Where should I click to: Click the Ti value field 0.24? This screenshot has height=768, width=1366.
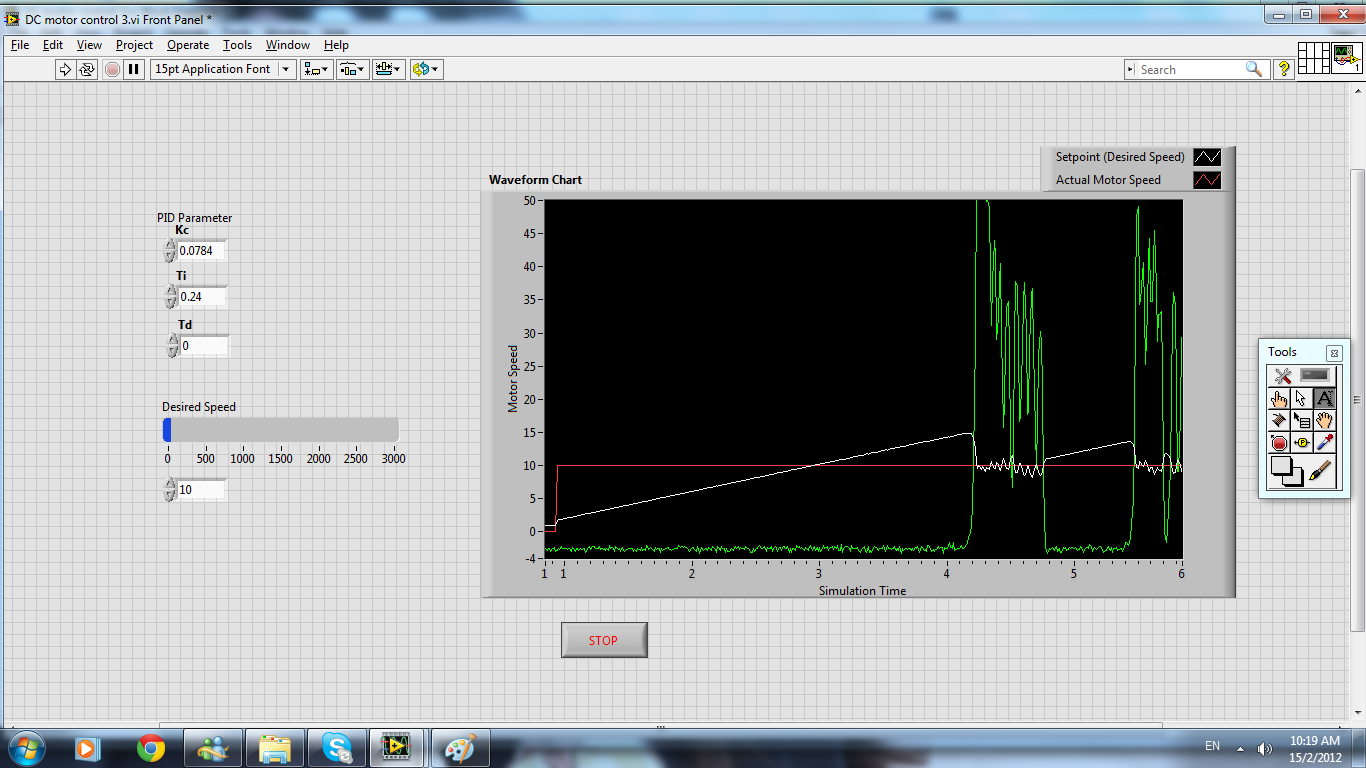203,296
